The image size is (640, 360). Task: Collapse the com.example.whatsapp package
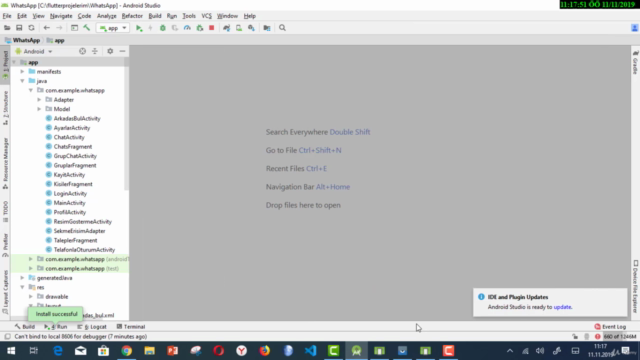pos(31,90)
